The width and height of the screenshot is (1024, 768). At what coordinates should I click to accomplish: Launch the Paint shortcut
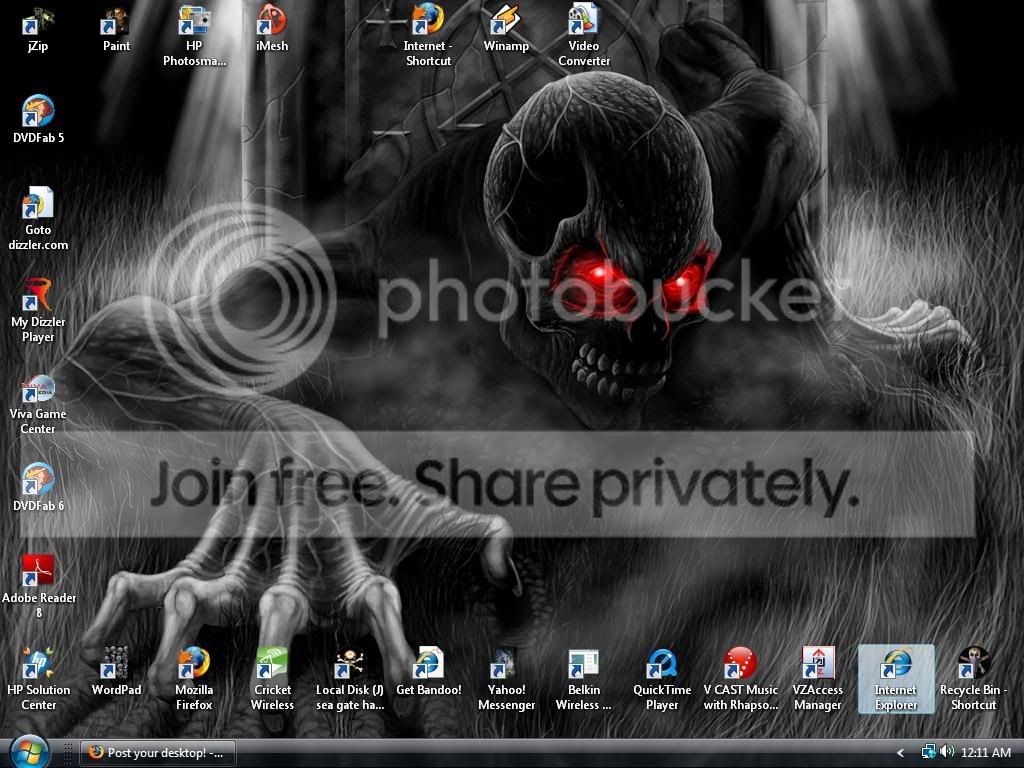pos(116,29)
